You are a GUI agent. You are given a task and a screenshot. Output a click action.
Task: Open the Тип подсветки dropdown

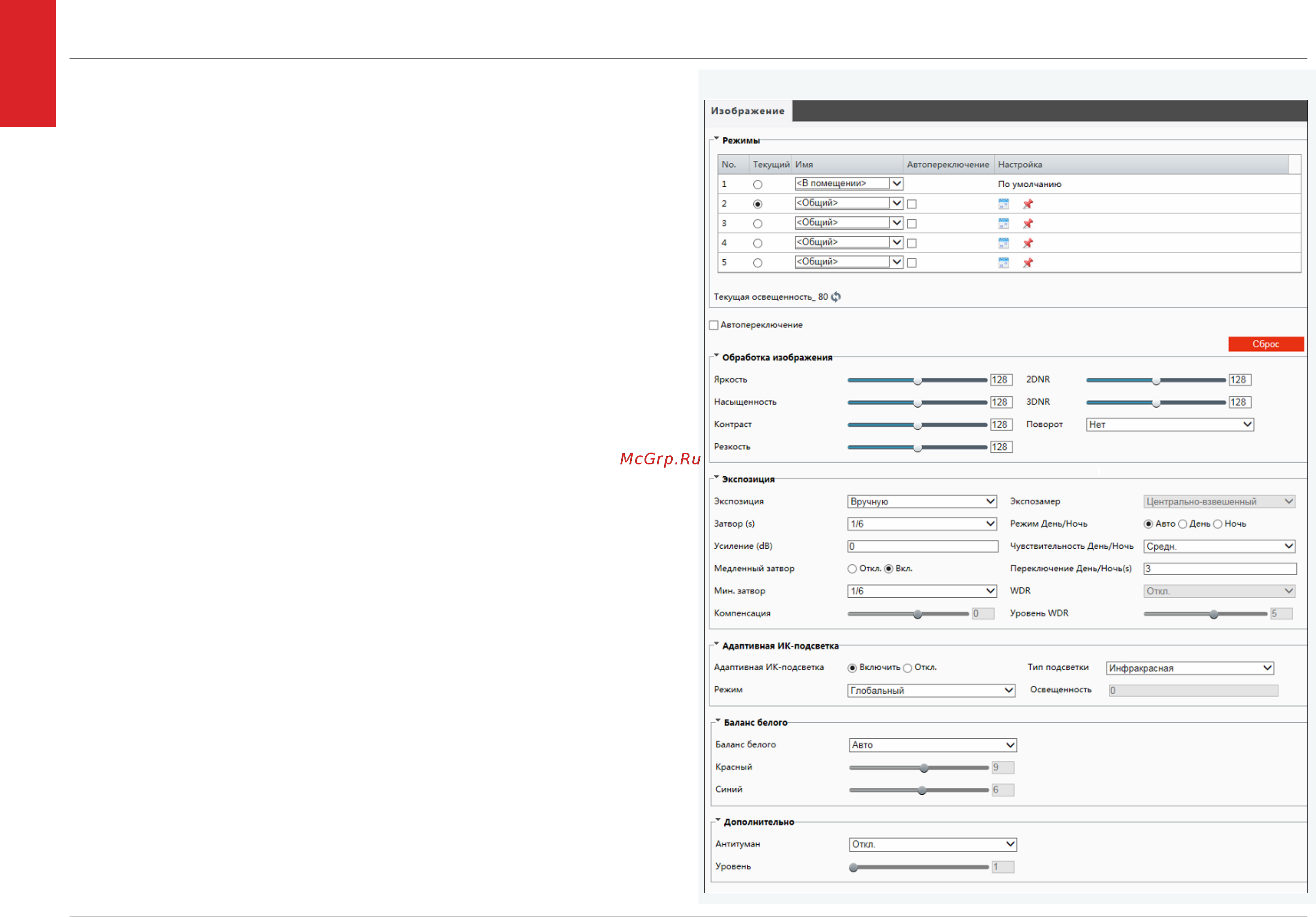tap(1189, 668)
